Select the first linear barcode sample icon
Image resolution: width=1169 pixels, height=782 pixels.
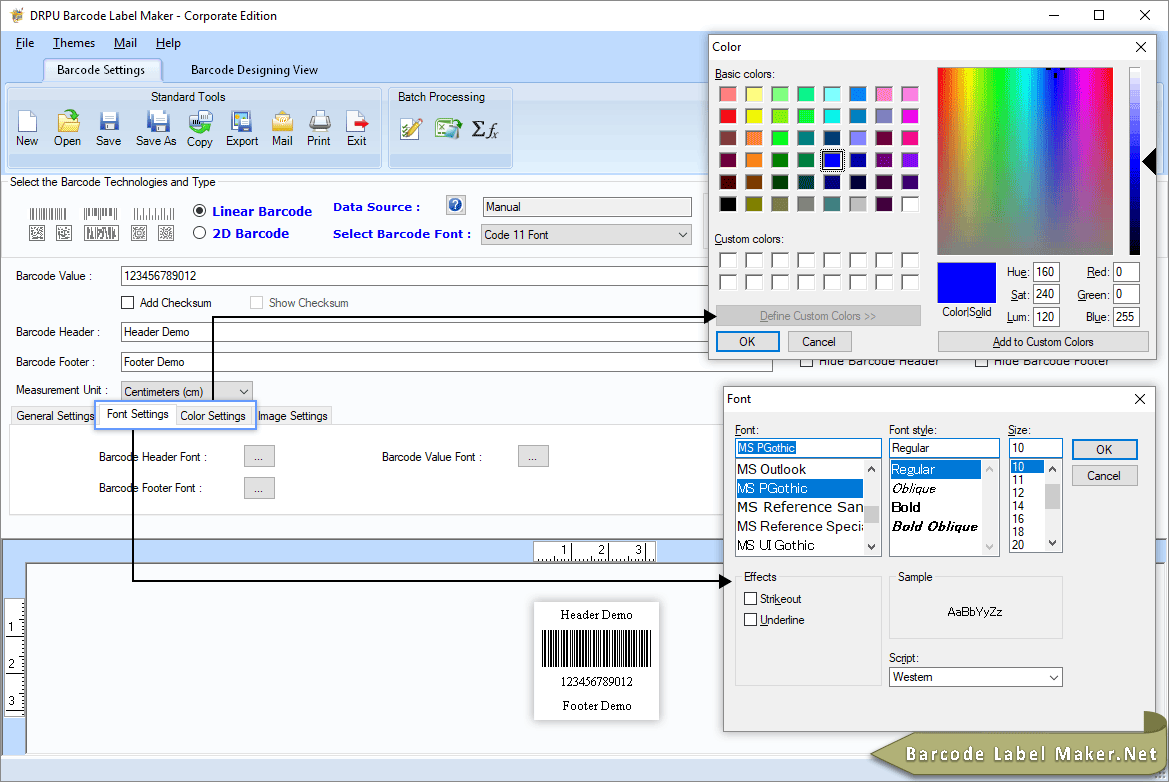(x=48, y=214)
